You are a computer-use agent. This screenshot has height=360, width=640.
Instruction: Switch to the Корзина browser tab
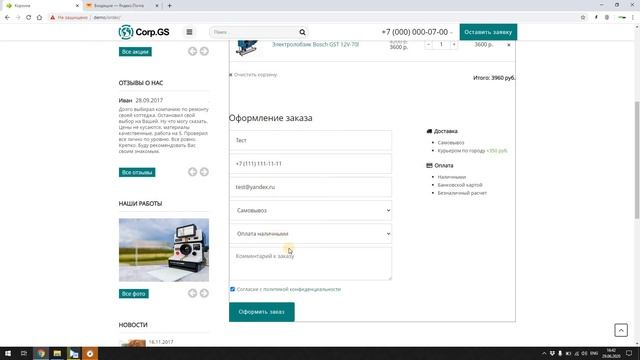tap(41, 6)
